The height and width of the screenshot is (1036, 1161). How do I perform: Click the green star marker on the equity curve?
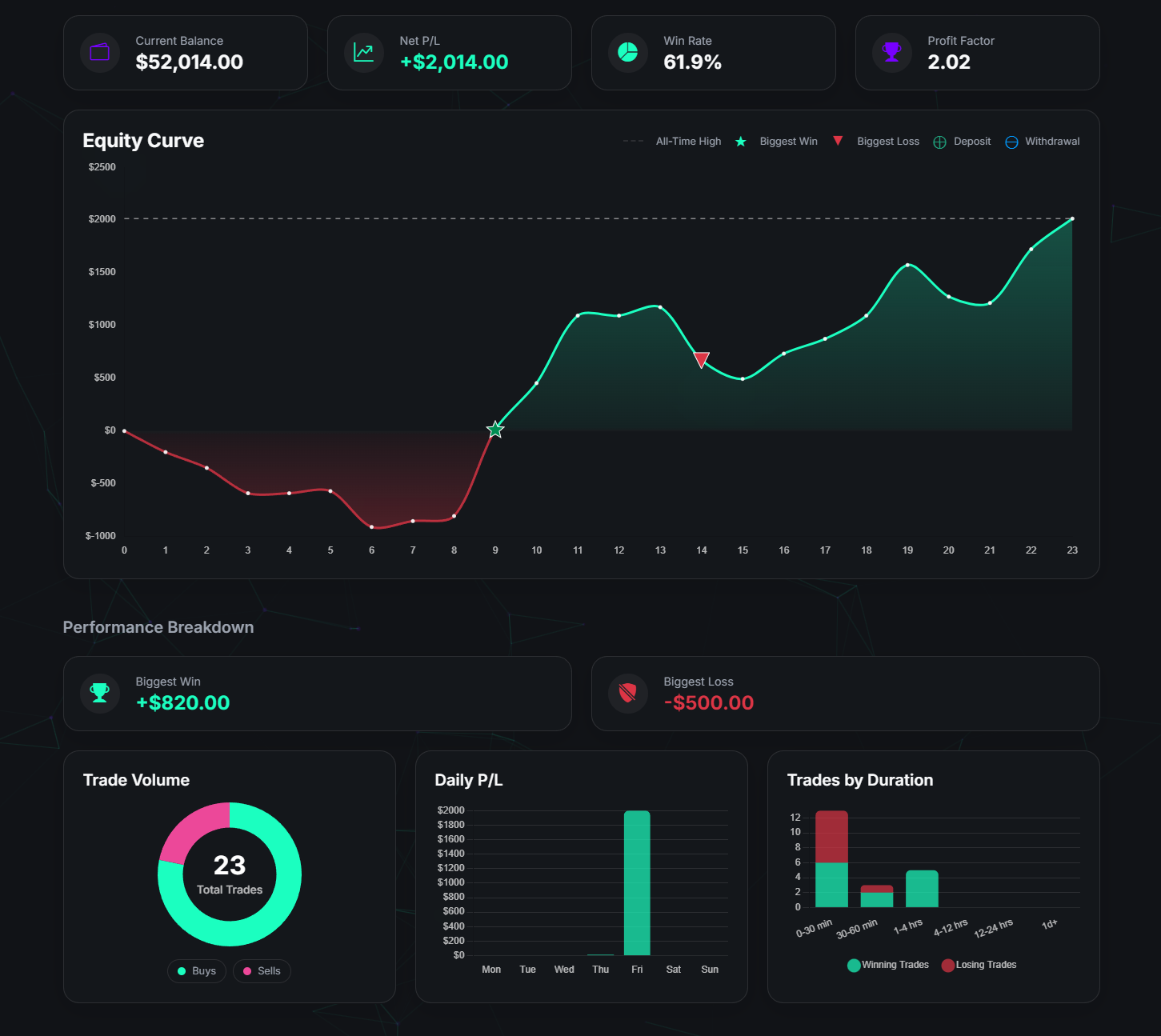(494, 430)
